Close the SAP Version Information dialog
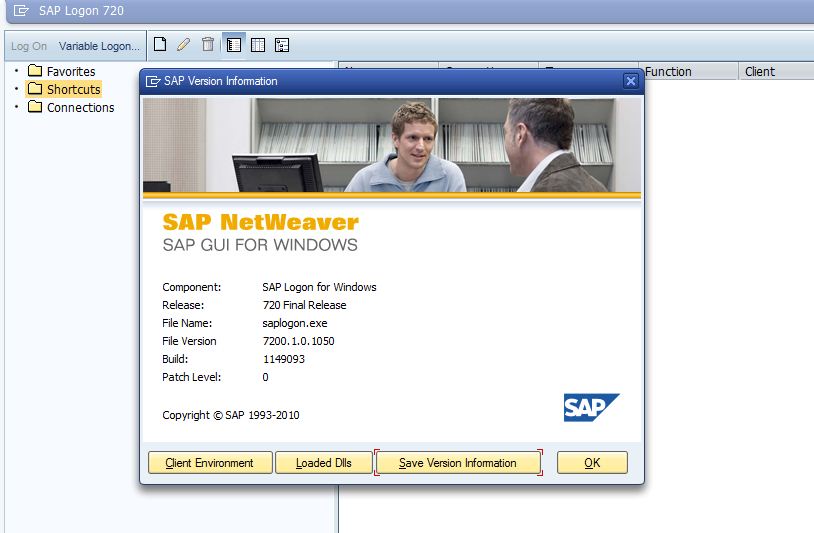Viewport: 814px width, 533px height. coord(630,81)
